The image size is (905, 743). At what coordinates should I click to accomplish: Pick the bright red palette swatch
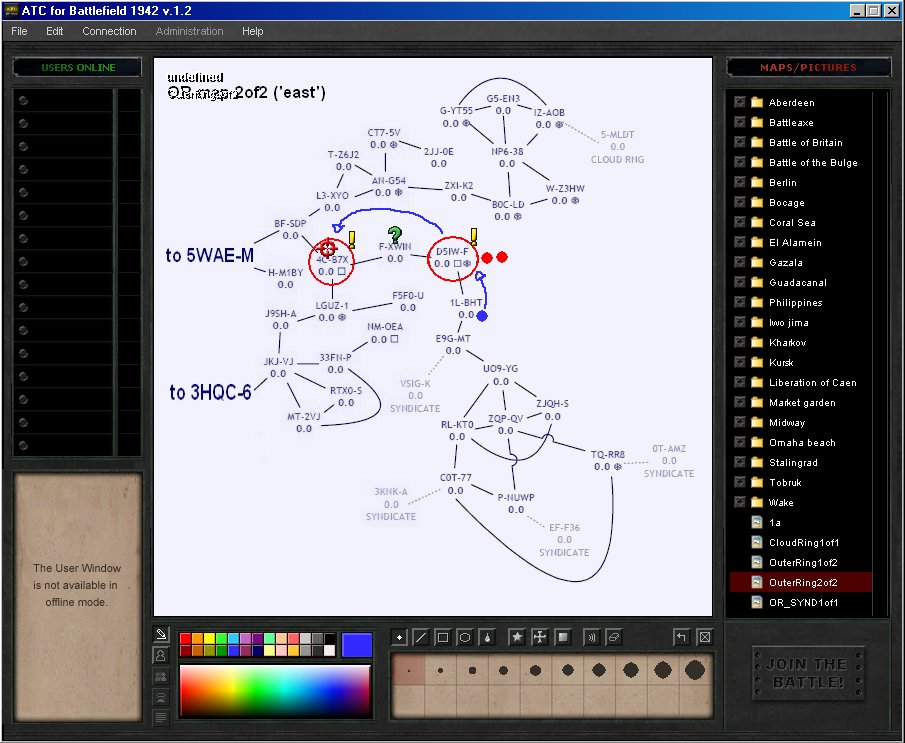pos(185,639)
